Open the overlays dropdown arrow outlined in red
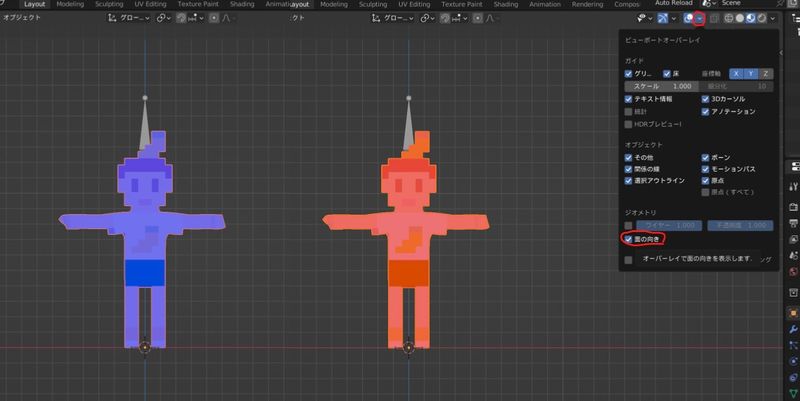The image size is (800, 401). pos(701,18)
